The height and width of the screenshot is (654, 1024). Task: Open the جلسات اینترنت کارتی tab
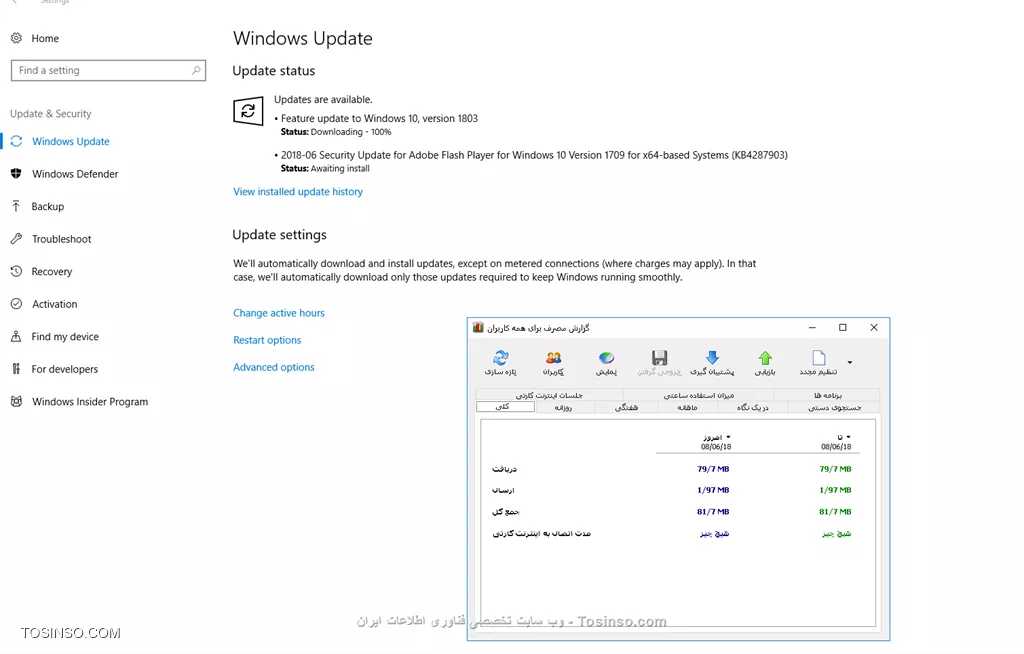point(549,395)
